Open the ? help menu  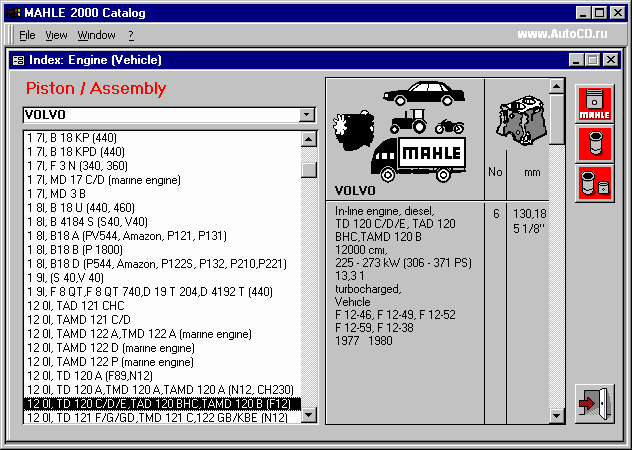[x=131, y=35]
